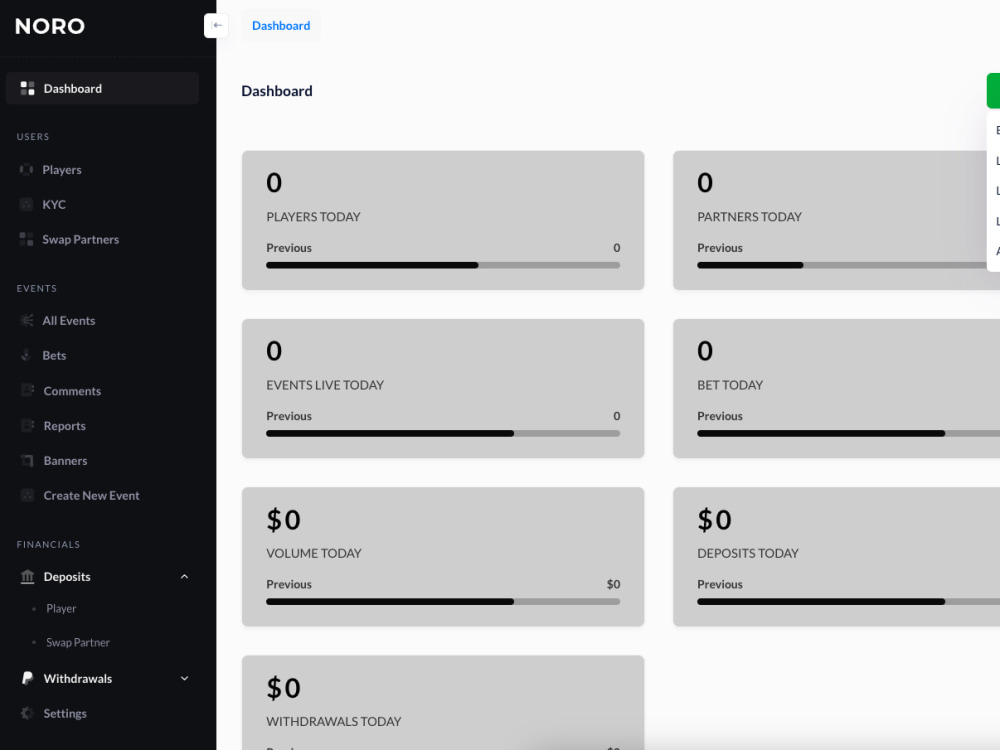
Task: Click the Deposits Today progress bar
Action: [848, 601]
